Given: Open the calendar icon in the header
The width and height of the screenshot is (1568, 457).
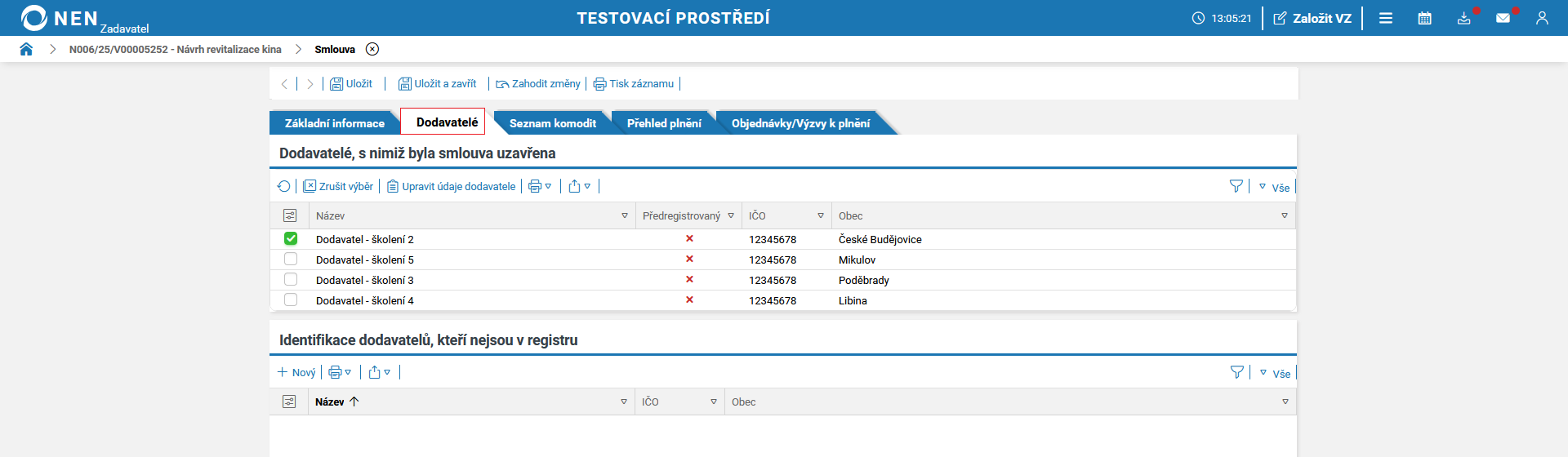Looking at the screenshot, I should pyautogui.click(x=1424, y=18).
